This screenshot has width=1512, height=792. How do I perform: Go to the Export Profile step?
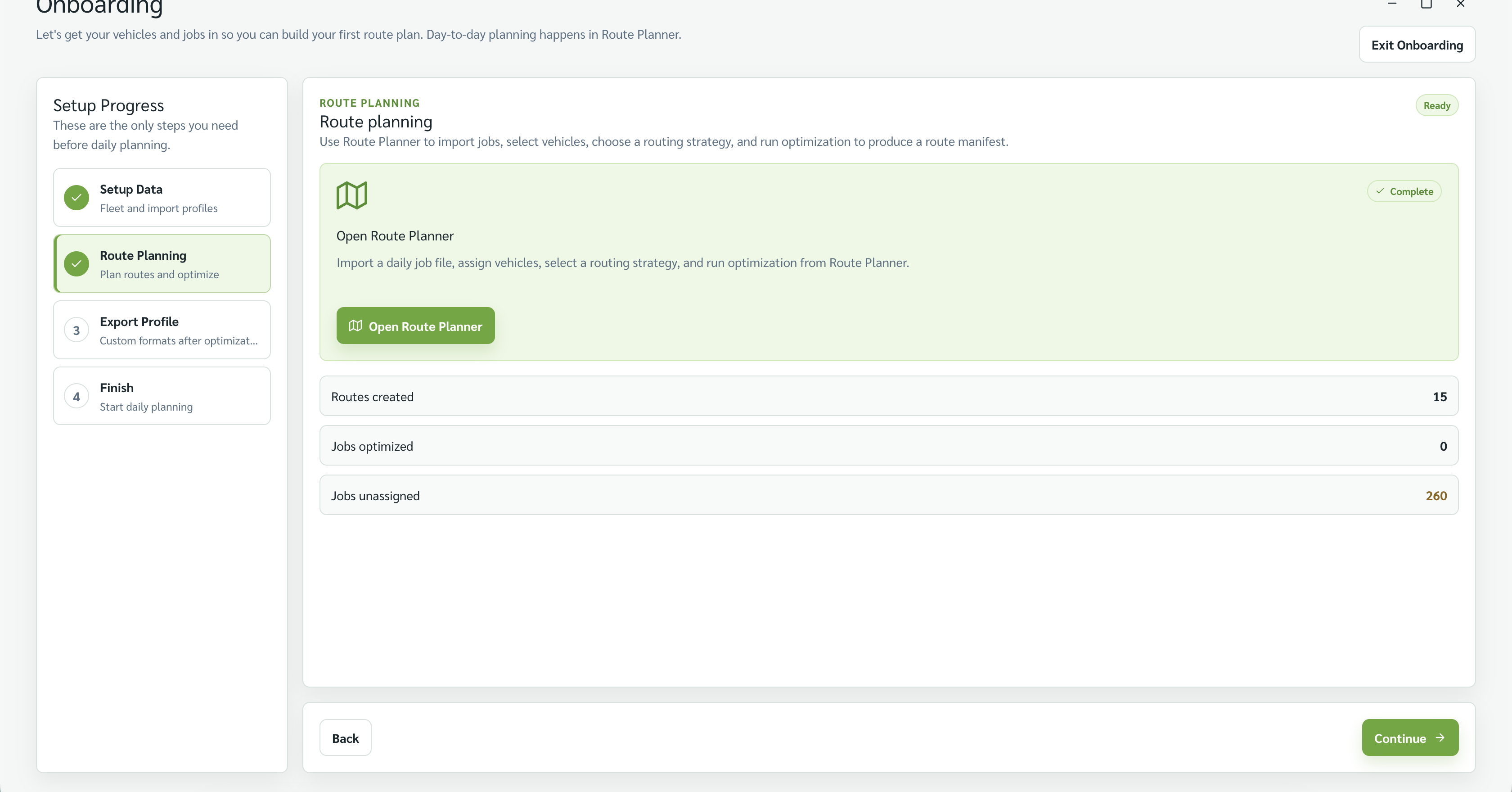[x=162, y=330]
